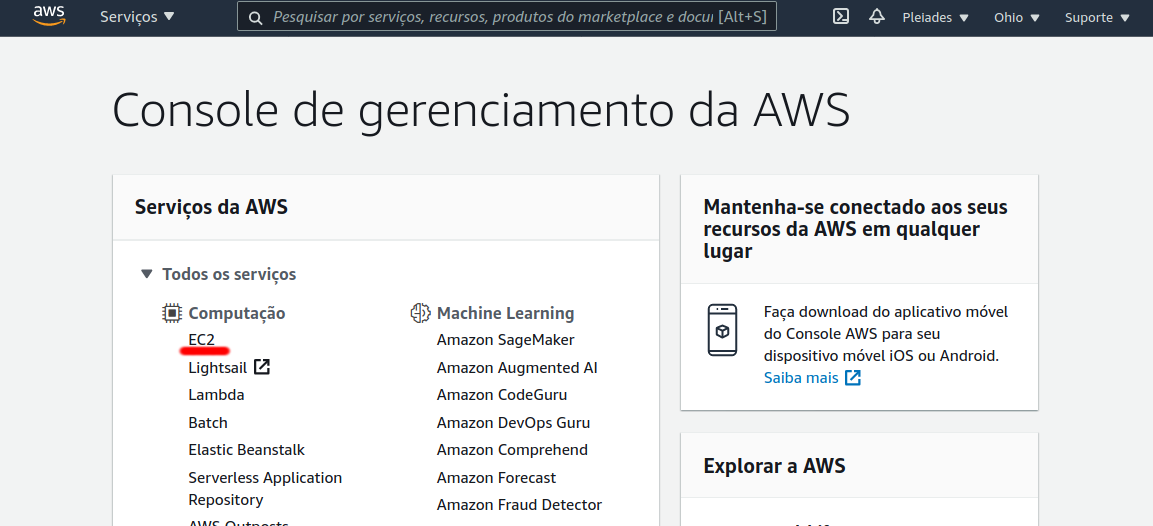This screenshot has width=1153, height=526.
Task: Click the external link icon beside Lightsail
Action: [262, 366]
